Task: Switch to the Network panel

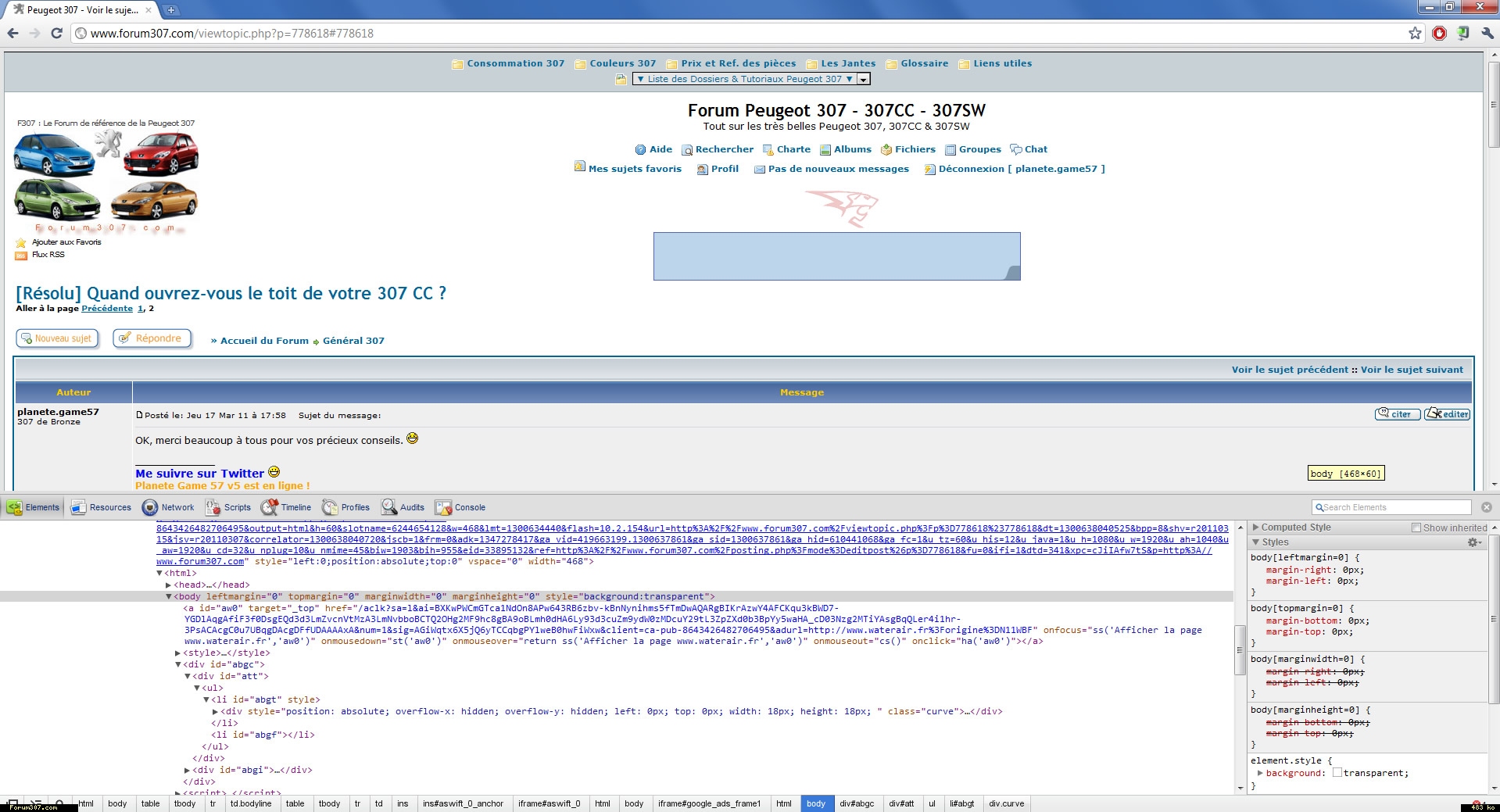Action: 168,507
